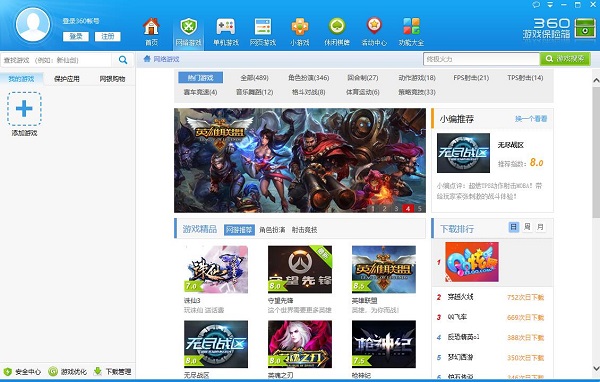Open 无尽战区 thumbnail in 小编推荐
Screen dimensions: 600x382
(463, 153)
